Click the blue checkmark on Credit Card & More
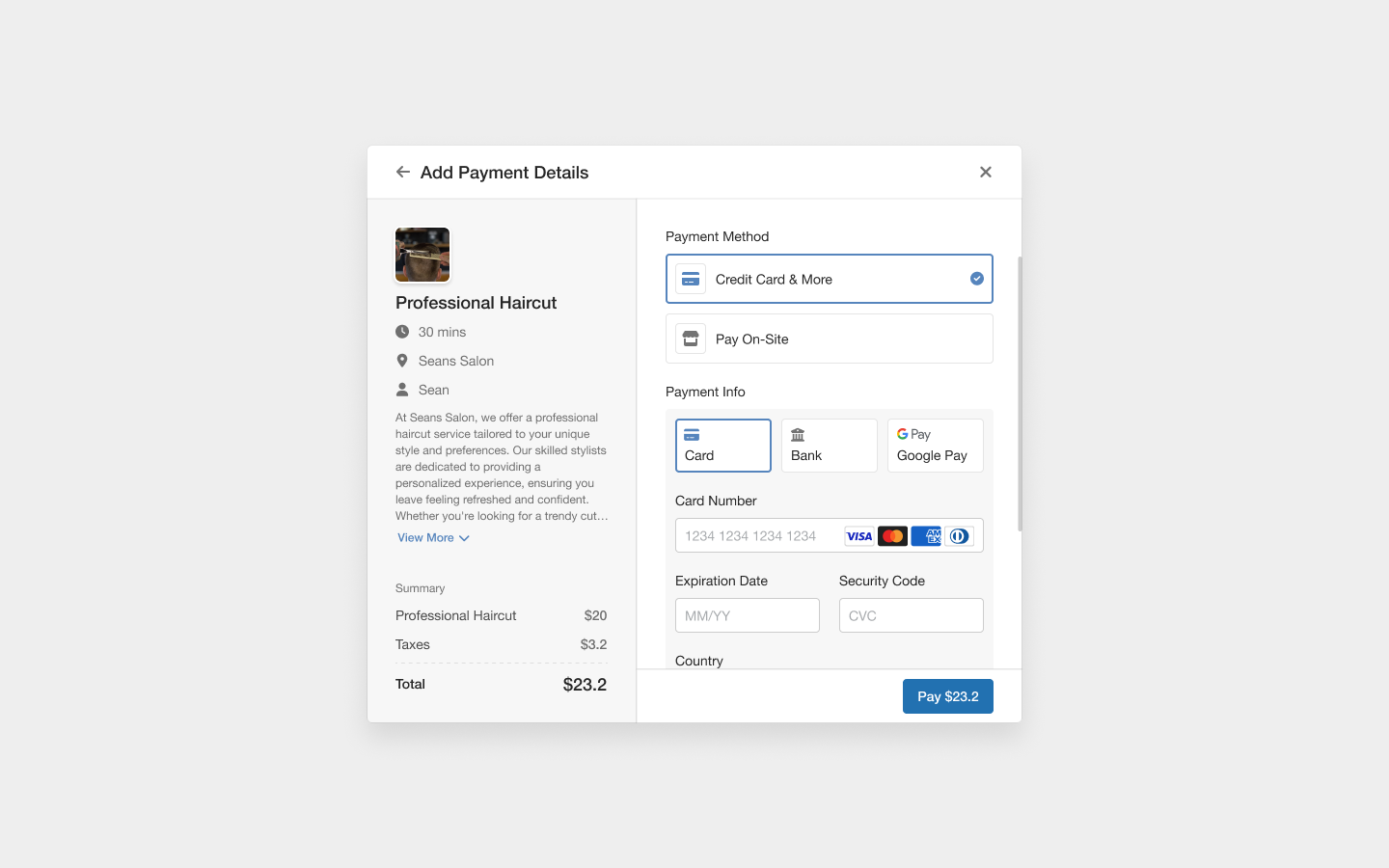This screenshot has width=1389, height=868. coord(976,278)
